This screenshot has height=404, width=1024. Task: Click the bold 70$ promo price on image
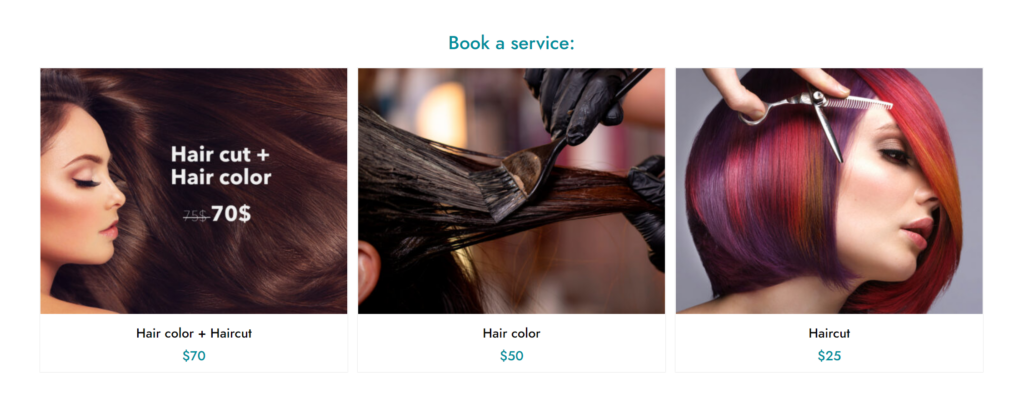click(231, 213)
